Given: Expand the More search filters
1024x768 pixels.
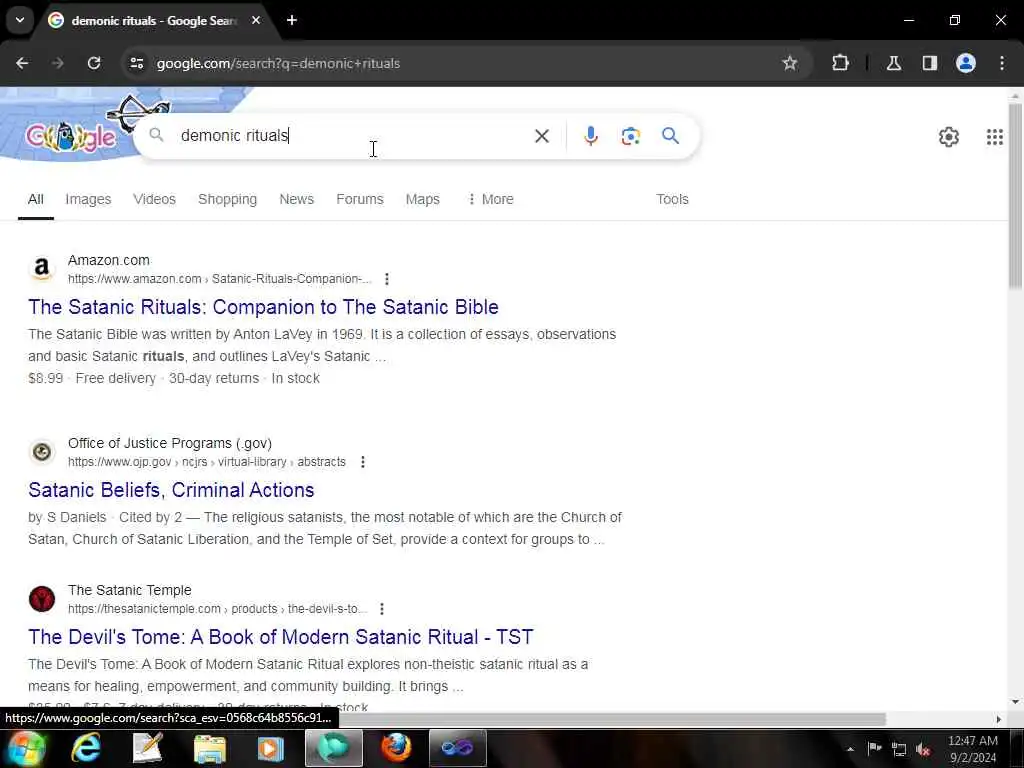Looking at the screenshot, I should click(x=490, y=199).
